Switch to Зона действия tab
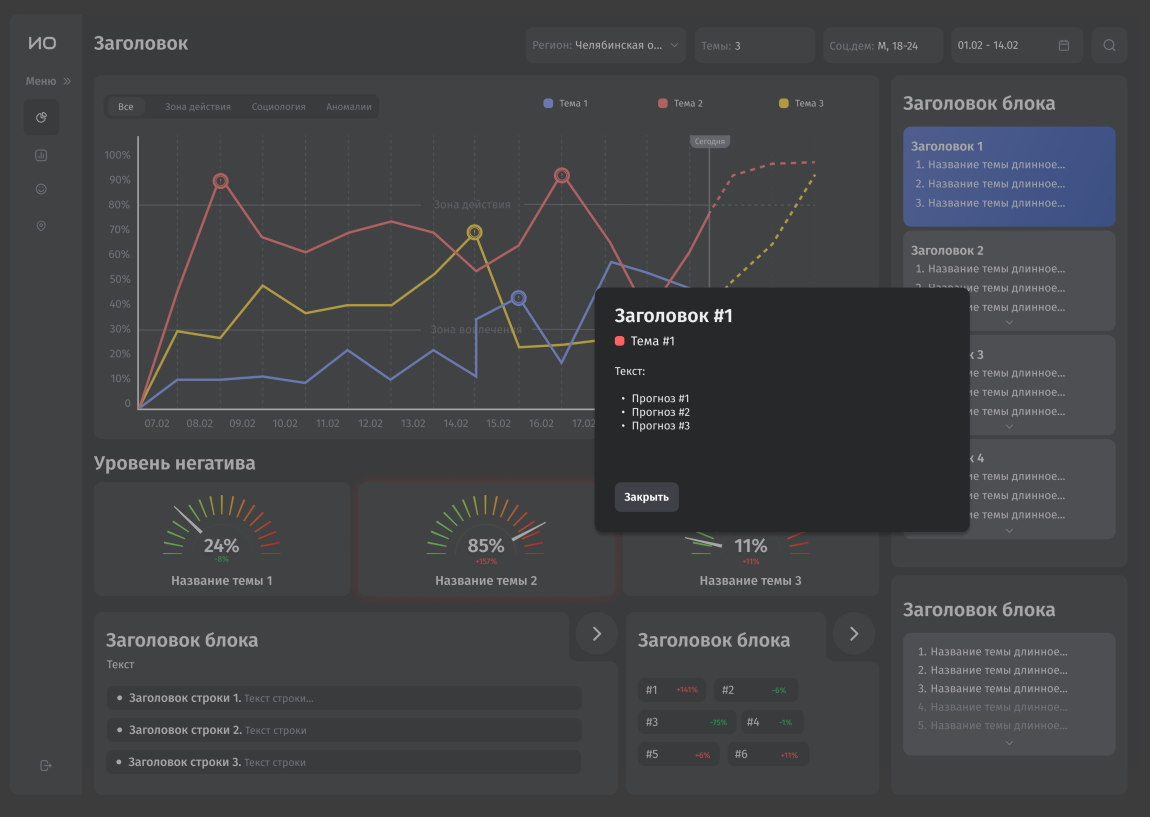1150x817 pixels. pyautogui.click(x=198, y=106)
